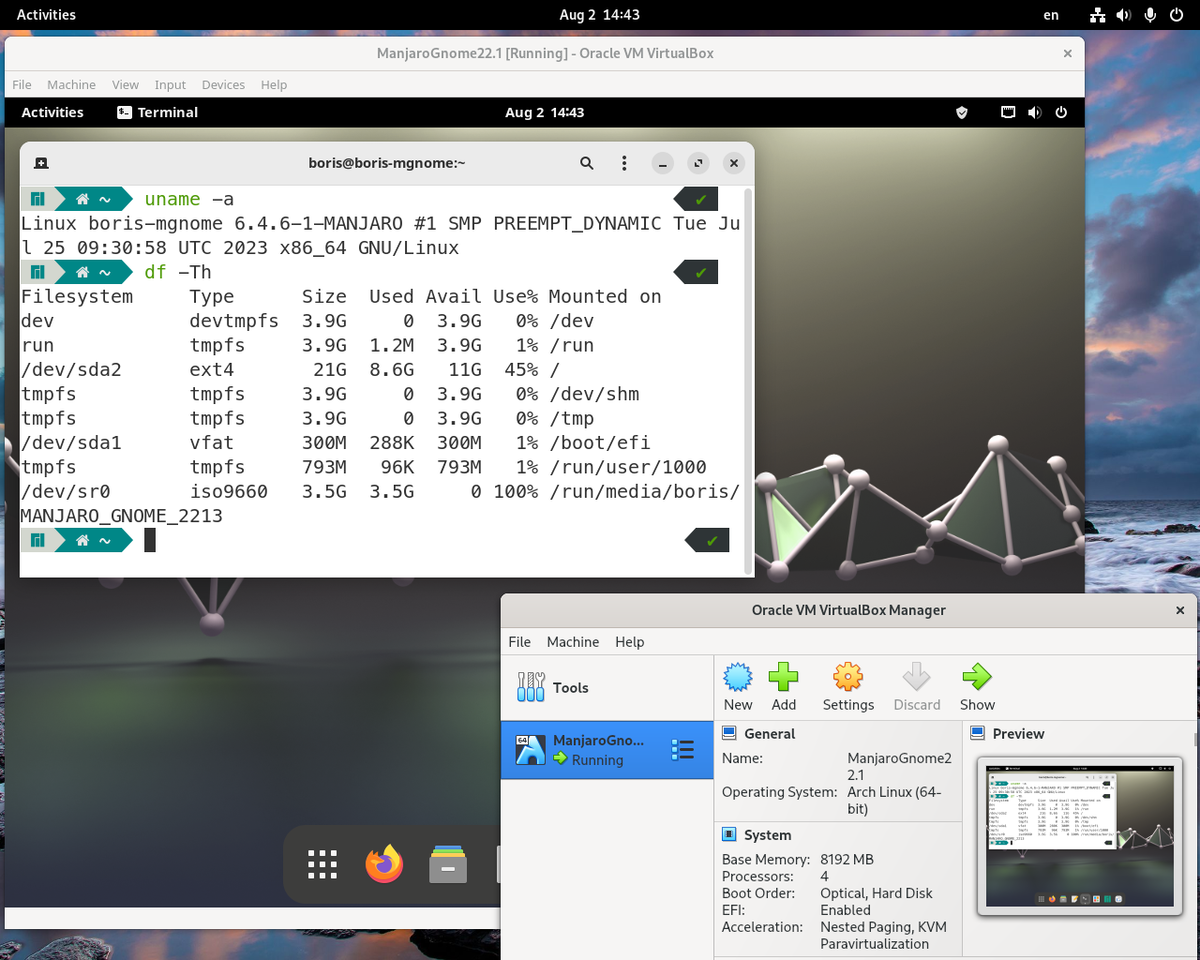Click Activities inside the guest desktop
This screenshot has width=1200, height=960.
[52, 112]
